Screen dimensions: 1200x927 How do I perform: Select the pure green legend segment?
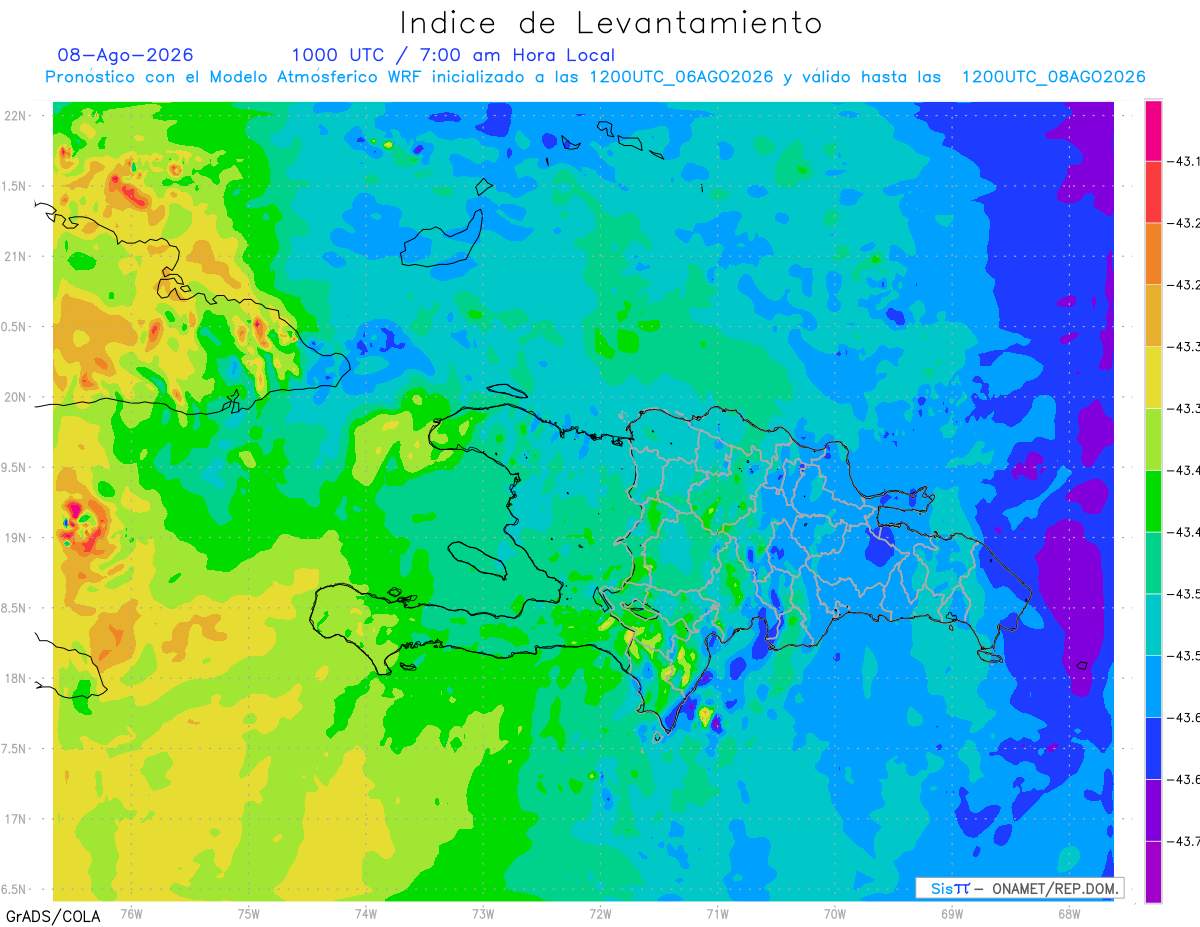tap(1153, 501)
